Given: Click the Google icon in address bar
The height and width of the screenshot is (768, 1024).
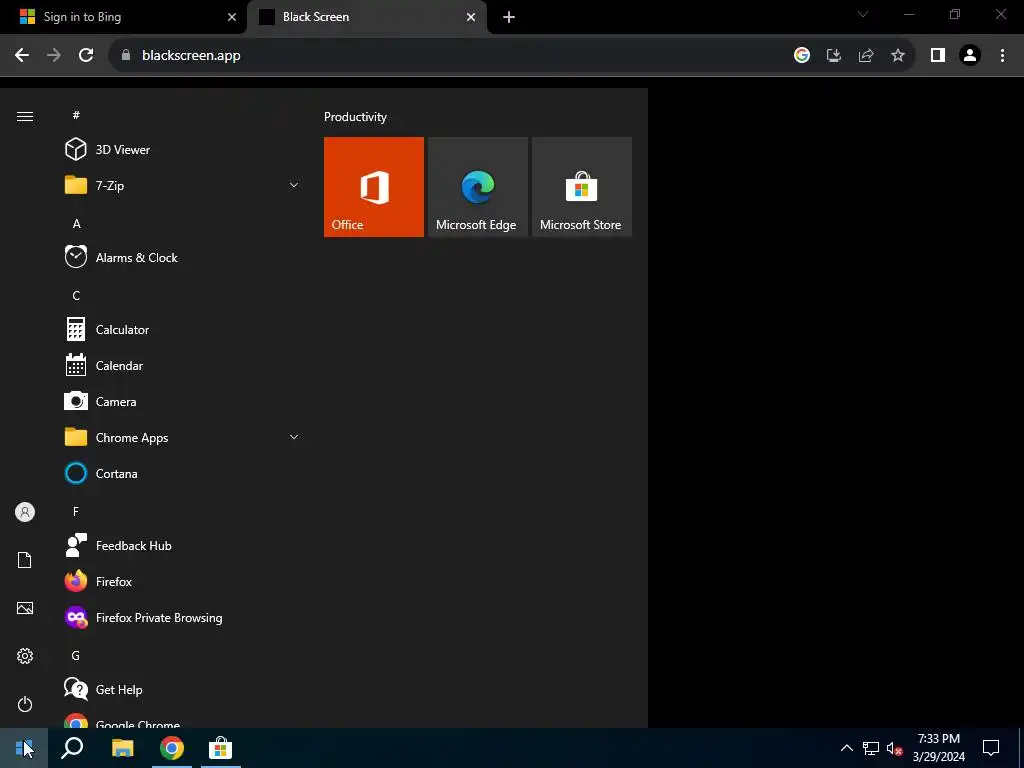Looking at the screenshot, I should (802, 56).
